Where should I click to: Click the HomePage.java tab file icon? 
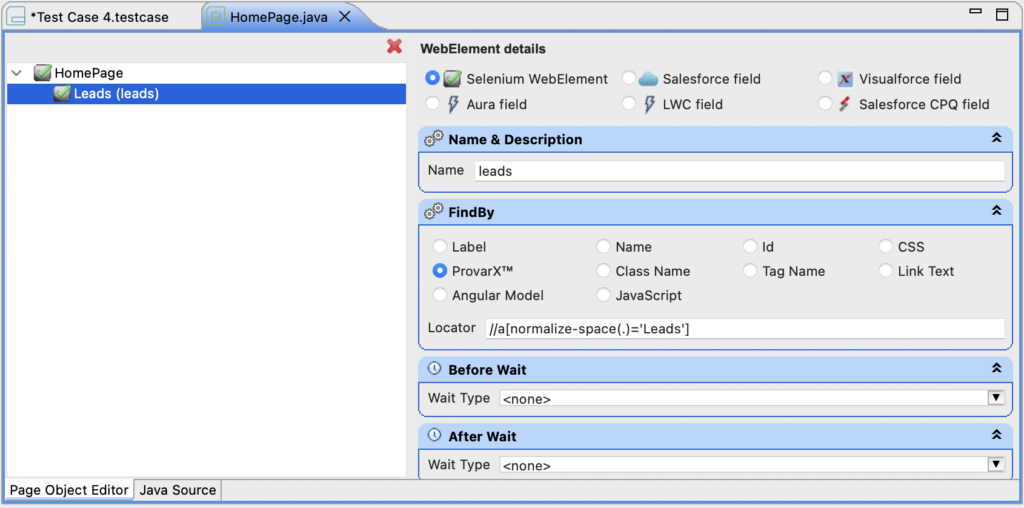(x=214, y=17)
